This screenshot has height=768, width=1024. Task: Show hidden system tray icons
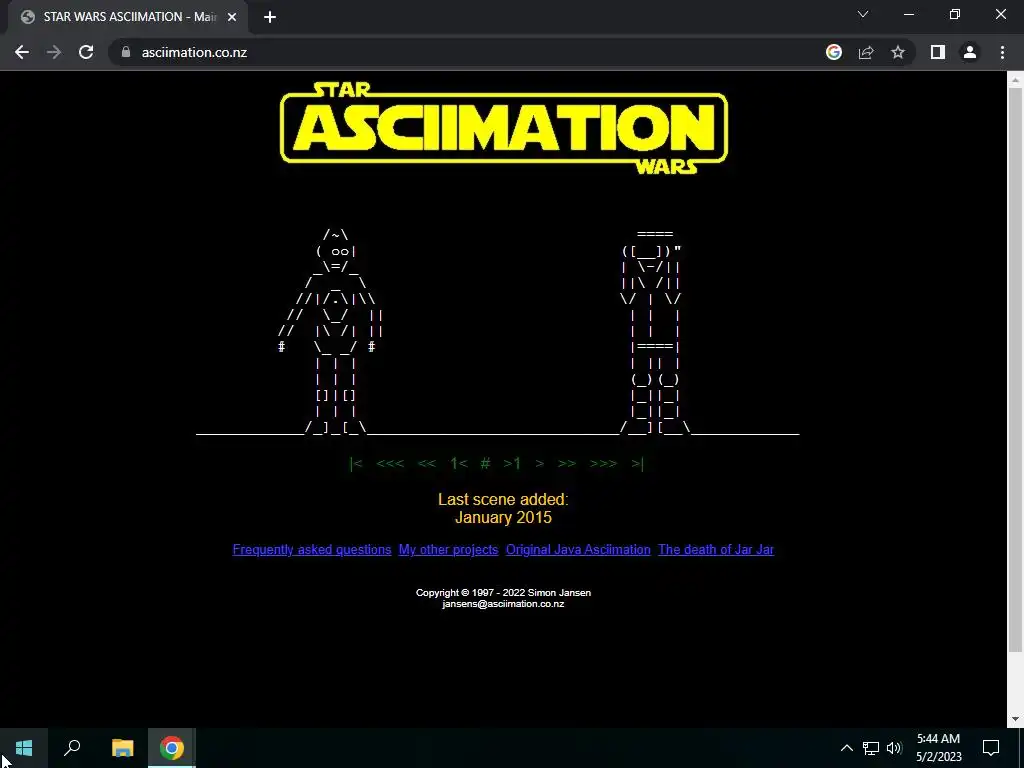pos(846,748)
